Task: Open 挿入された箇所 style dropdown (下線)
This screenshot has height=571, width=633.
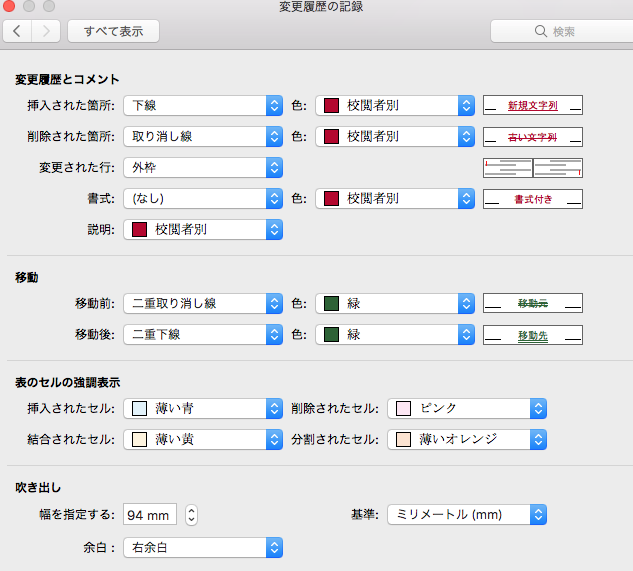Action: [x=203, y=105]
